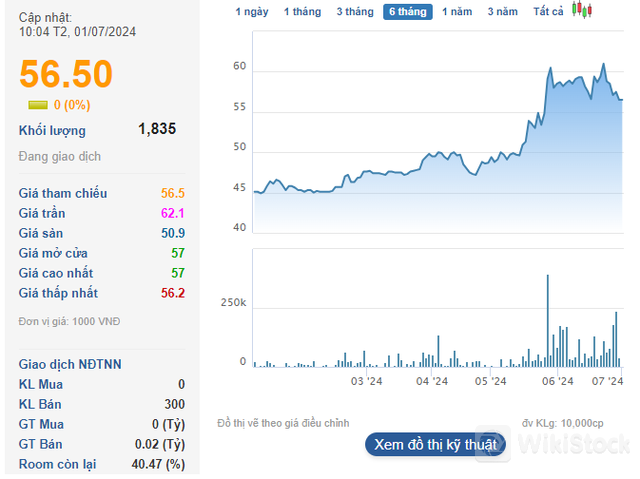The width and height of the screenshot is (640, 479).
Task: Choose the Tất cả time range
Action: 548,12
